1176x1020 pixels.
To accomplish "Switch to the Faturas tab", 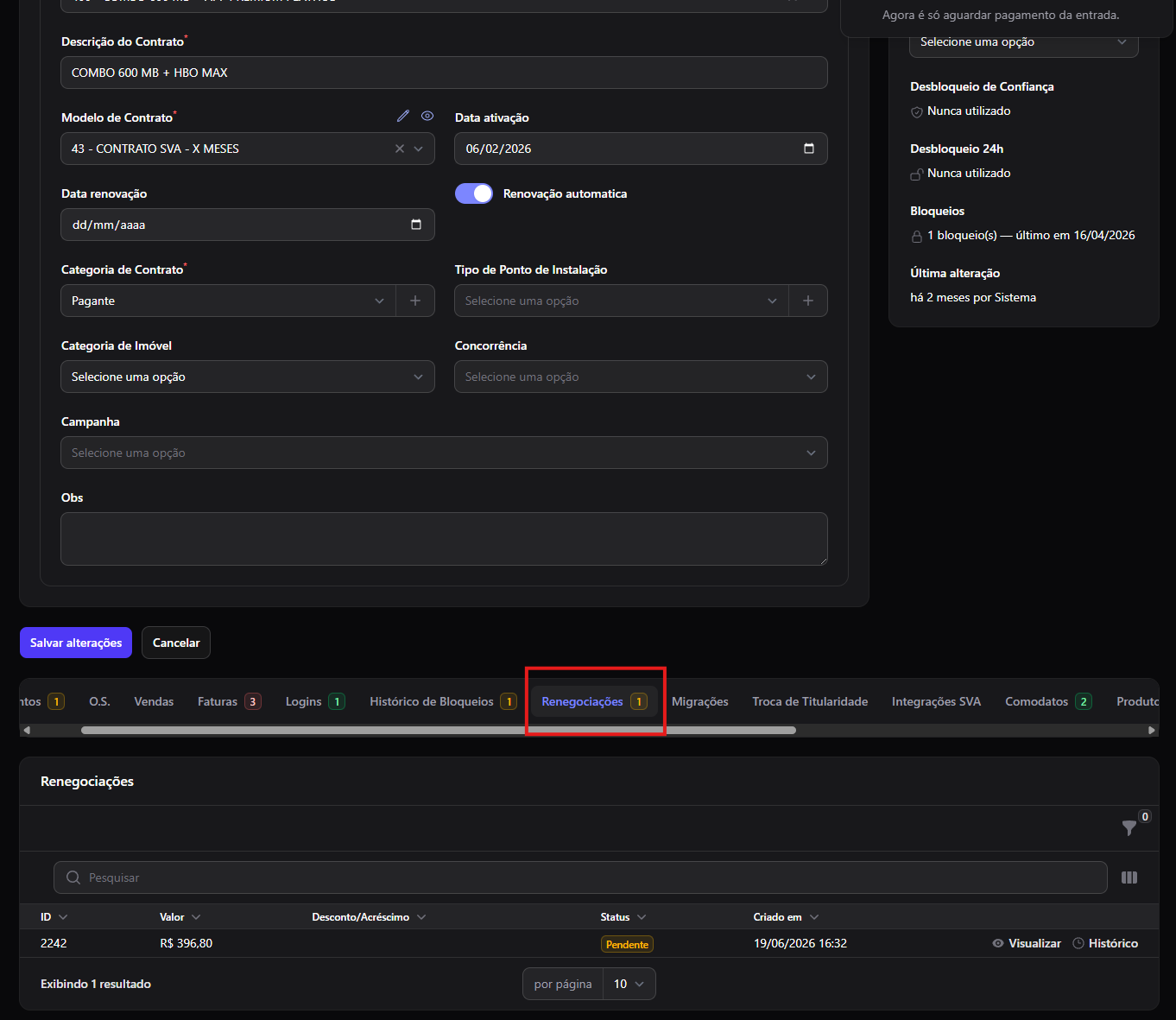I will (x=229, y=701).
